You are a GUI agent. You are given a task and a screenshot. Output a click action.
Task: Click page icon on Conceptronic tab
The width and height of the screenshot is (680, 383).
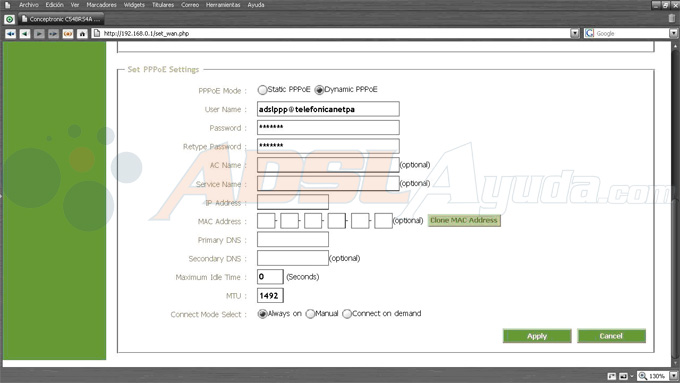pos(24,19)
